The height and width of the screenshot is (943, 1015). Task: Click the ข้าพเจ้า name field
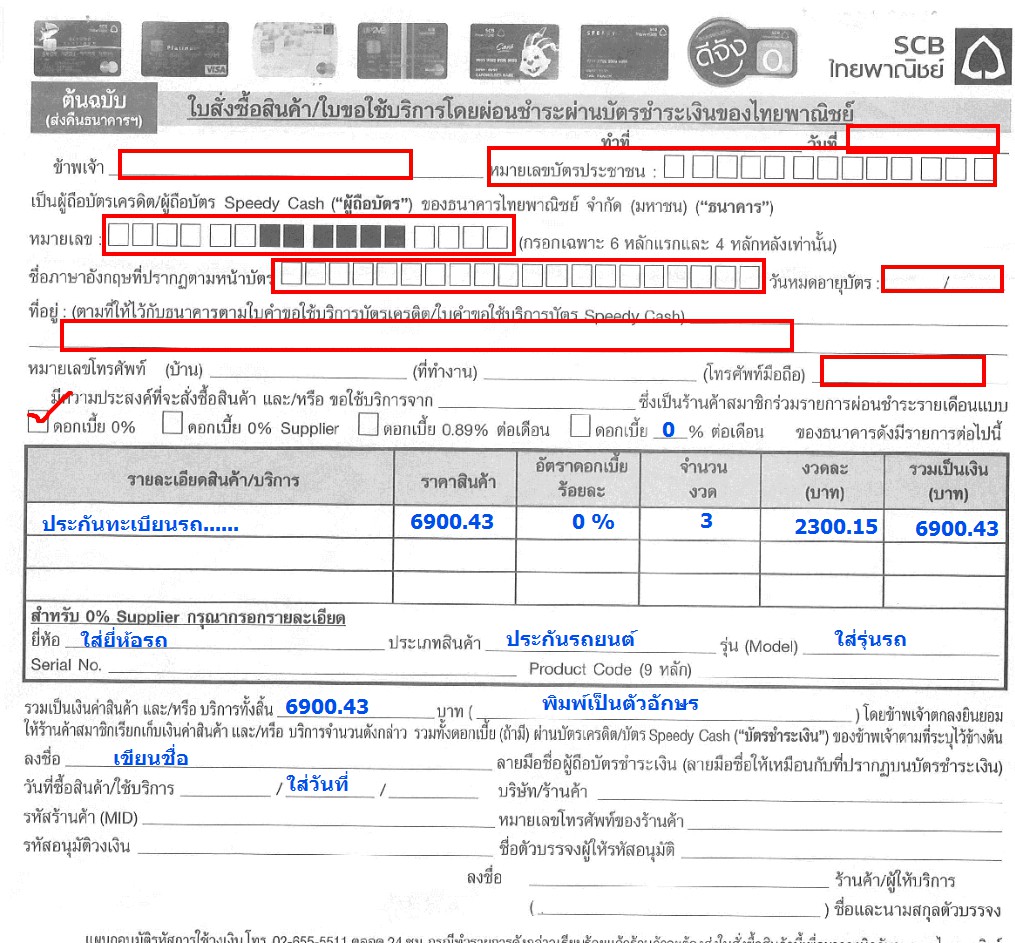[x=265, y=164]
